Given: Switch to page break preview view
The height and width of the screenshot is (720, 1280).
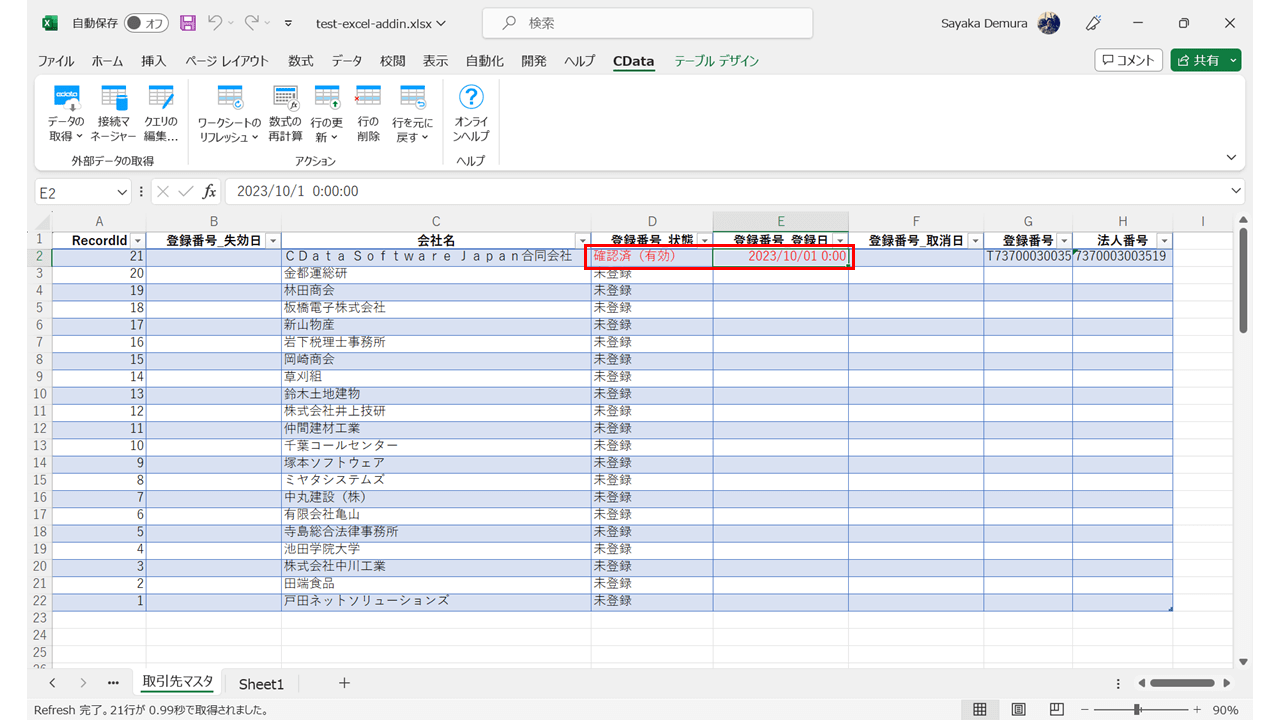Looking at the screenshot, I should (x=1056, y=709).
